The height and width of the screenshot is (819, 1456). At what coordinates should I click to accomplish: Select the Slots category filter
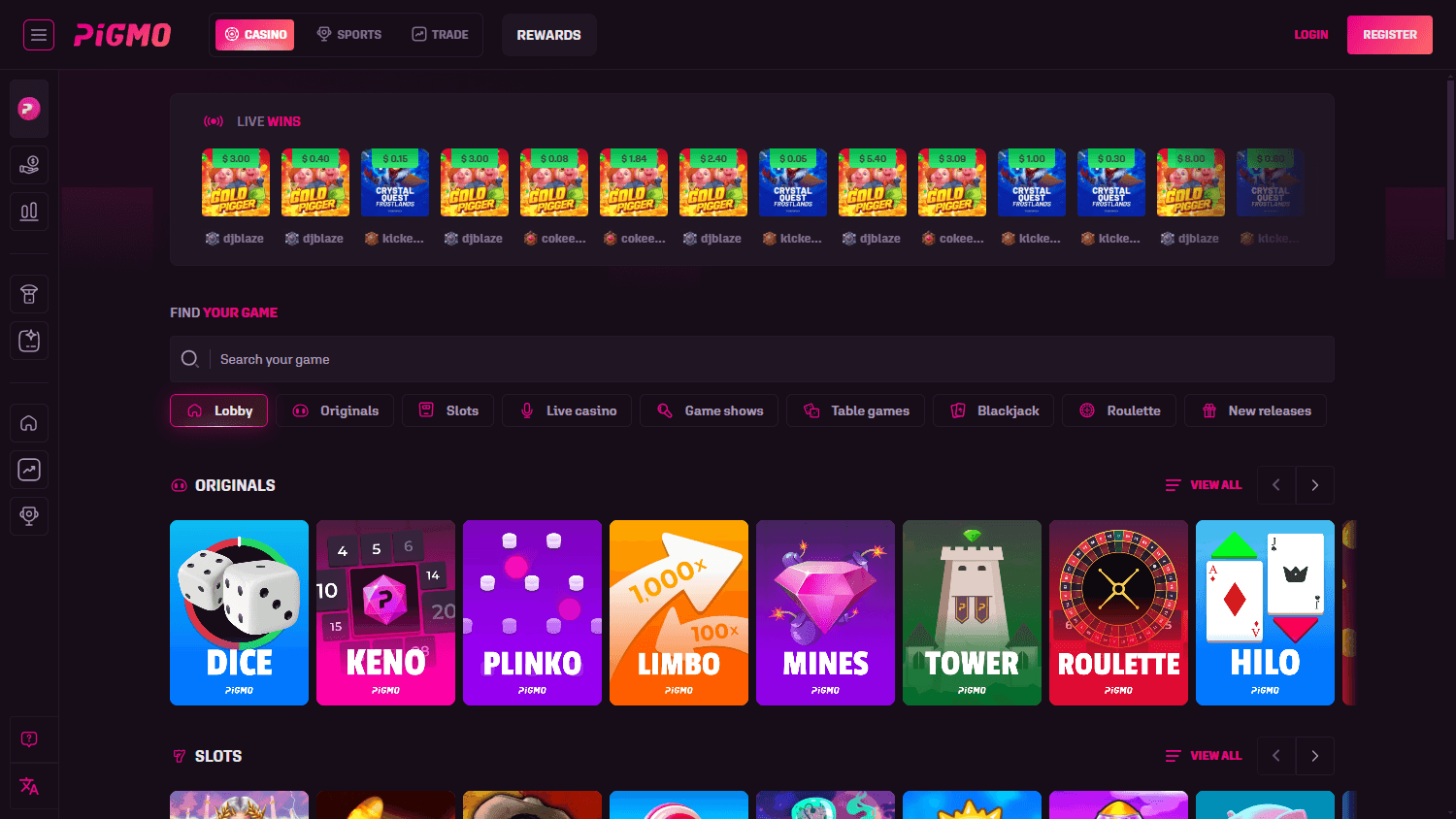tap(447, 410)
